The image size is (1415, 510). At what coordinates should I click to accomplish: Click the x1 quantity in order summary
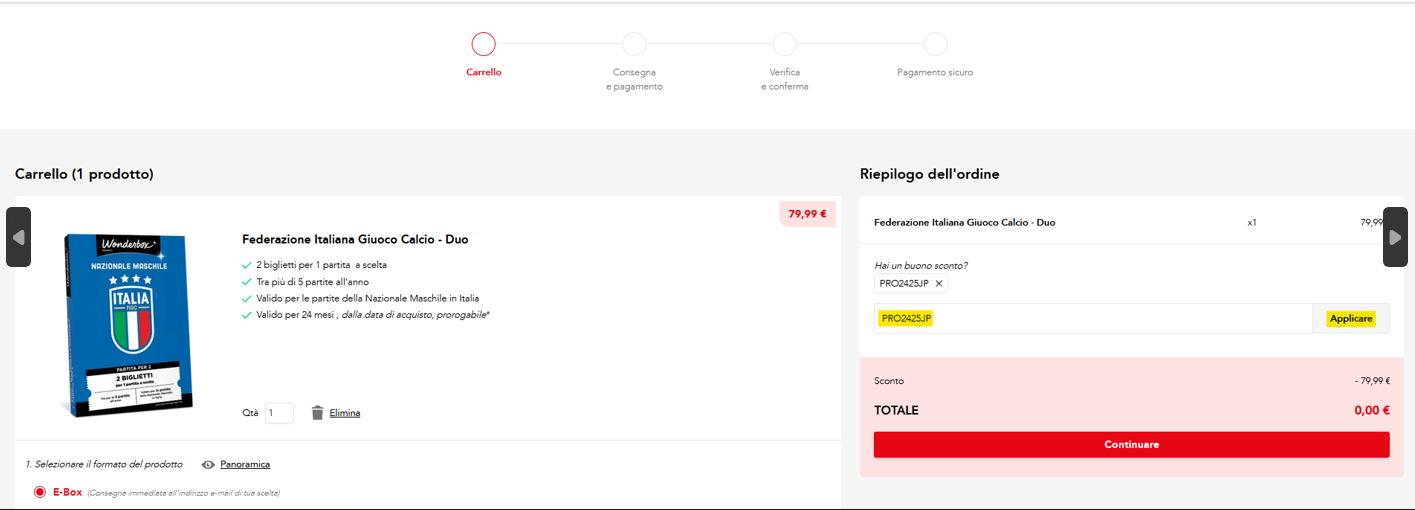pos(1252,223)
